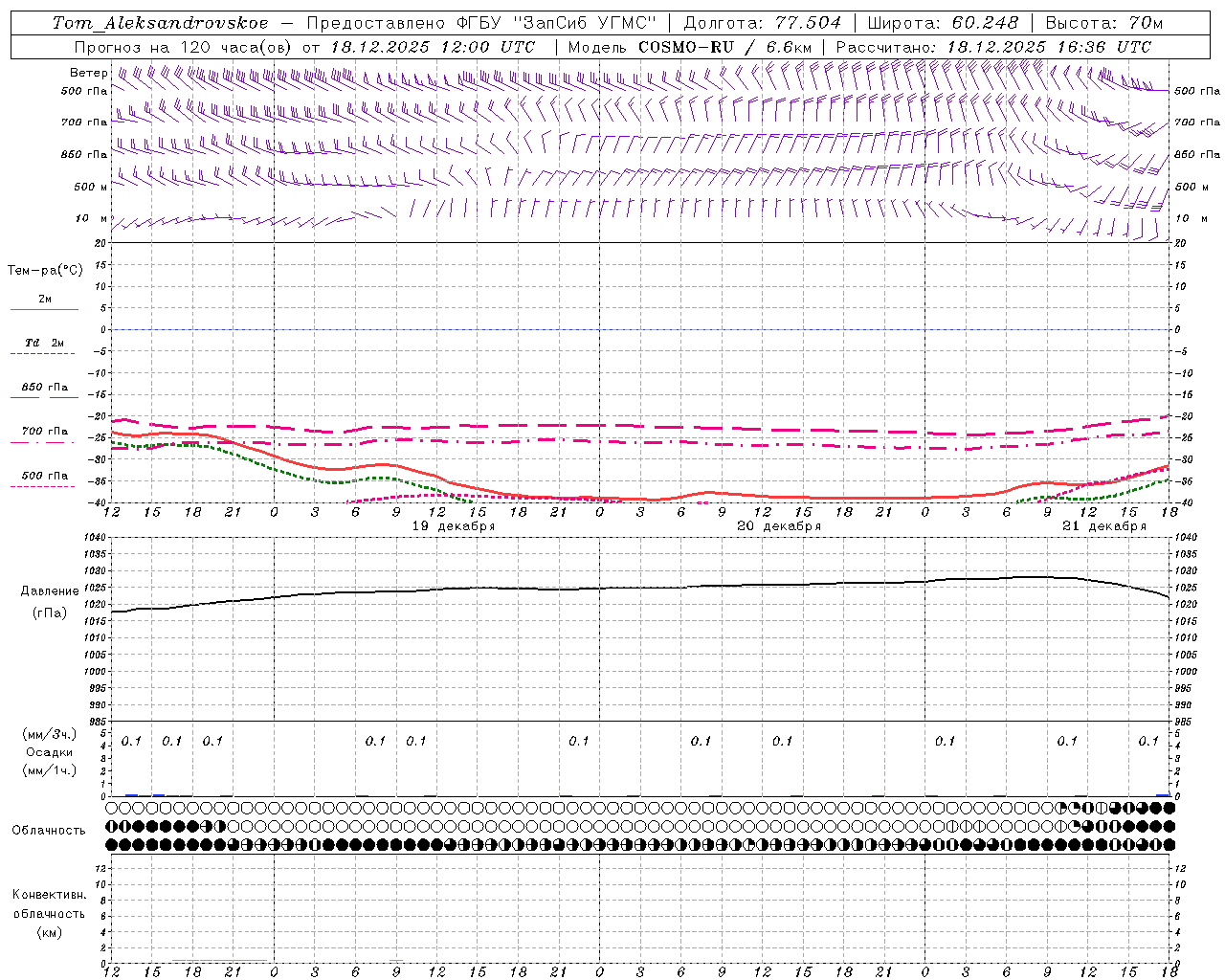Select the right-side 10 м wind label
The width and height of the screenshot is (1225, 980).
[1191, 218]
